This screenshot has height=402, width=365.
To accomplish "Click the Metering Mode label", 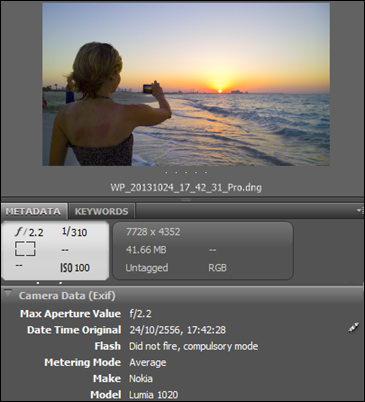I will 83,362.
